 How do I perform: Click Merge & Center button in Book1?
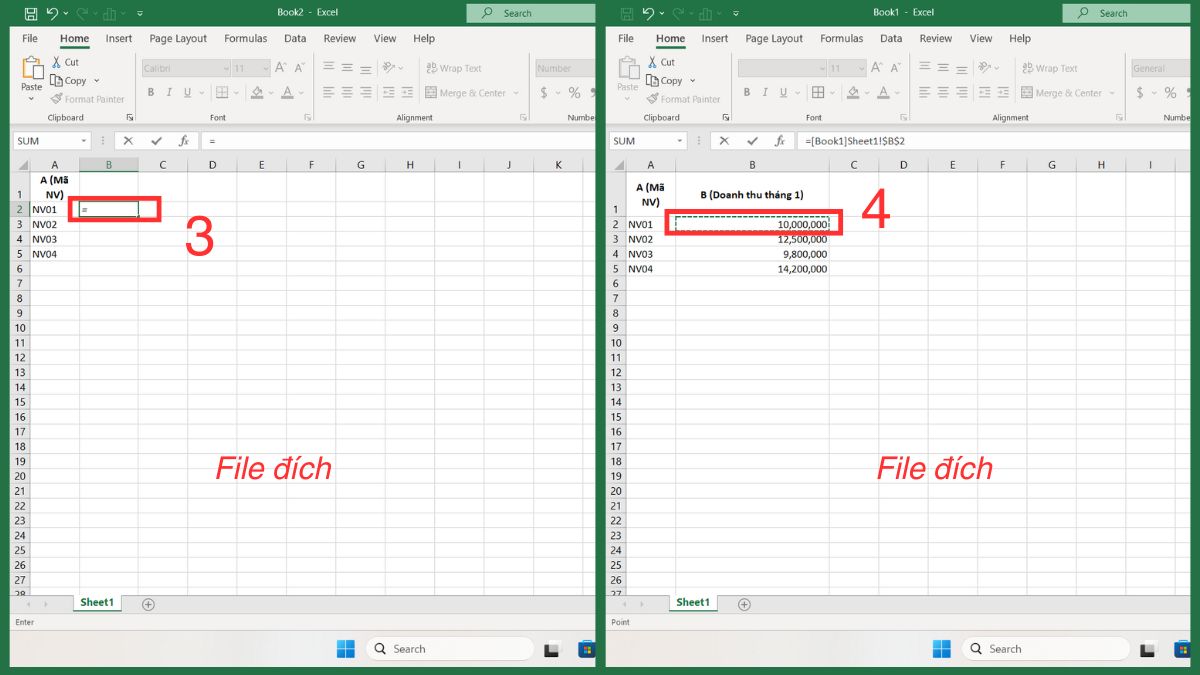(1060, 93)
